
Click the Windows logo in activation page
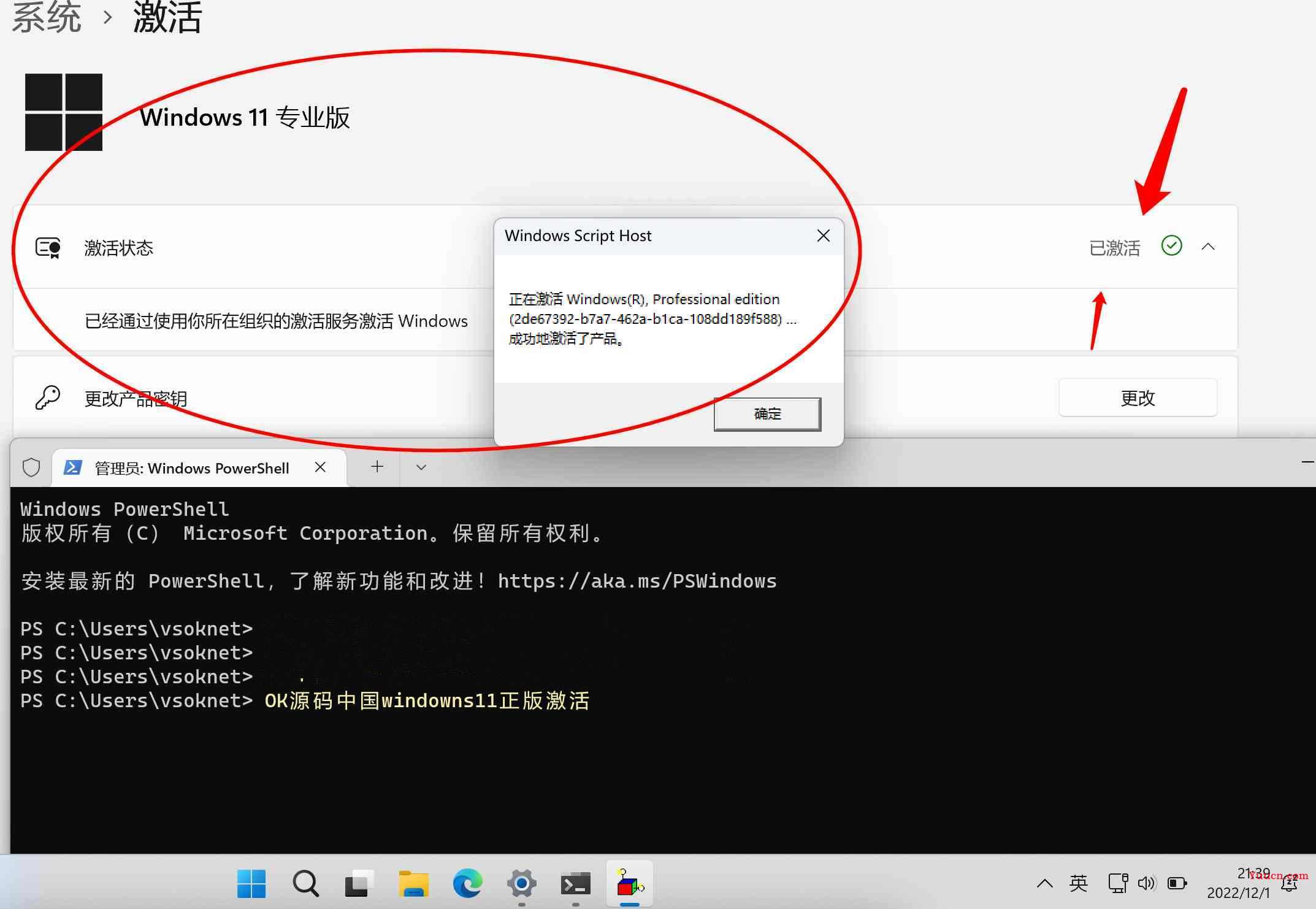(x=64, y=112)
